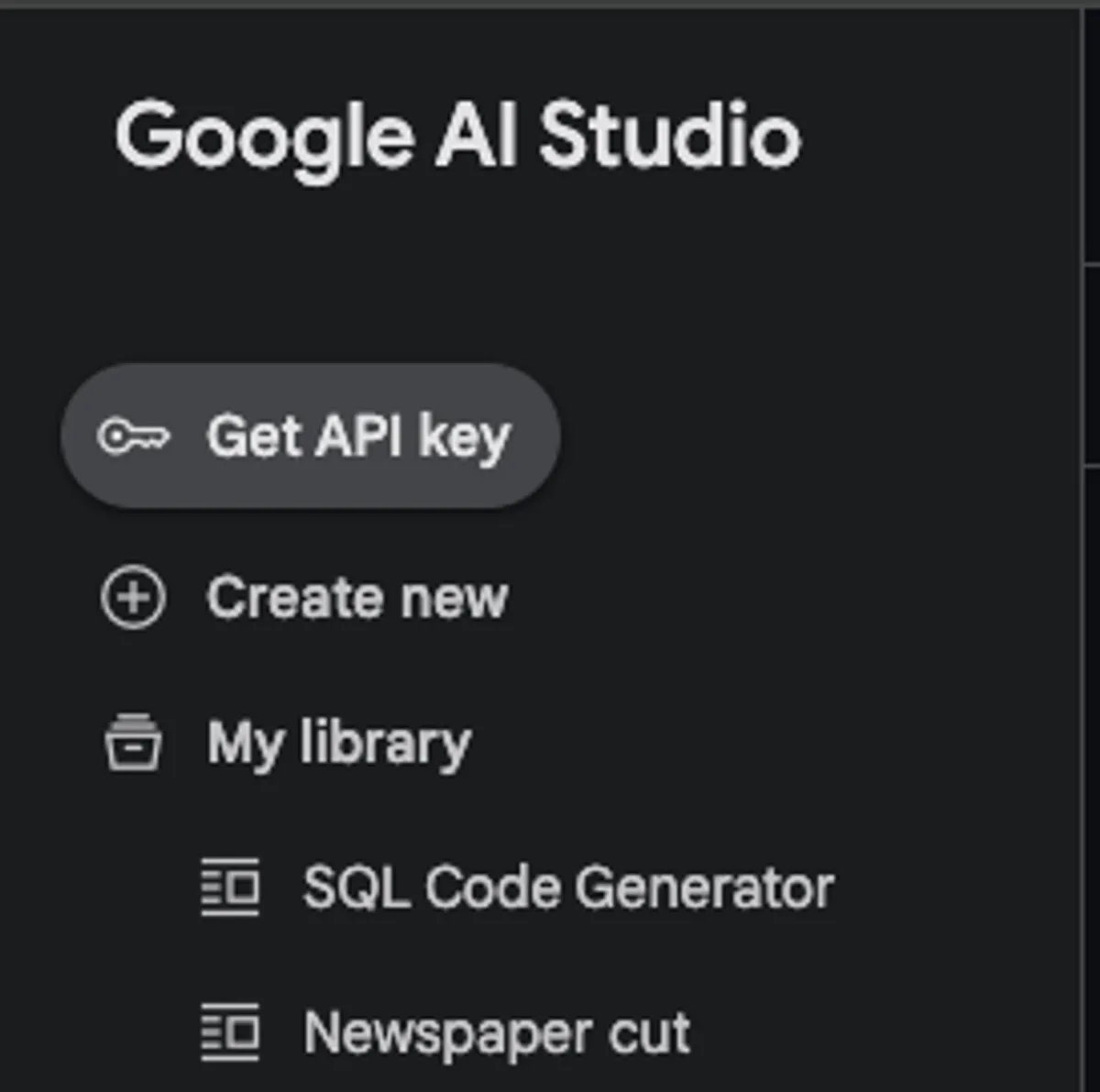Click the prompt icon next to Newspaper cut
The image size is (1100, 1092).
230,1032
